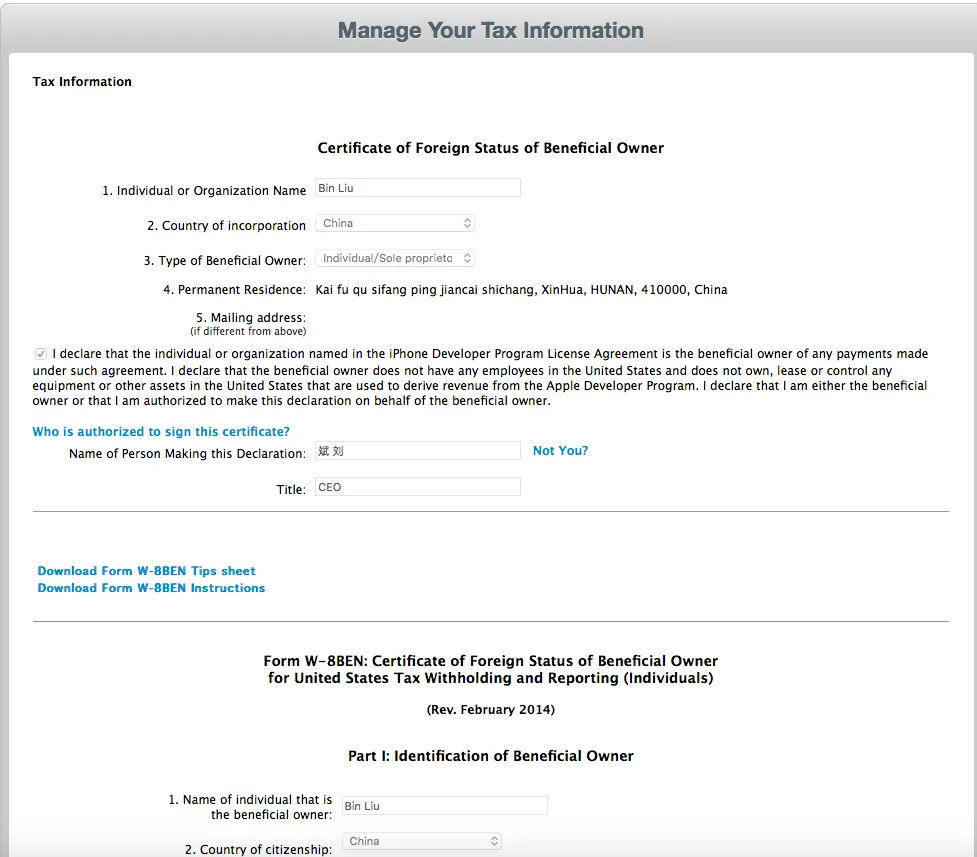Open the Country of incorporation dropdown
The height and width of the screenshot is (857, 977).
(x=395, y=223)
